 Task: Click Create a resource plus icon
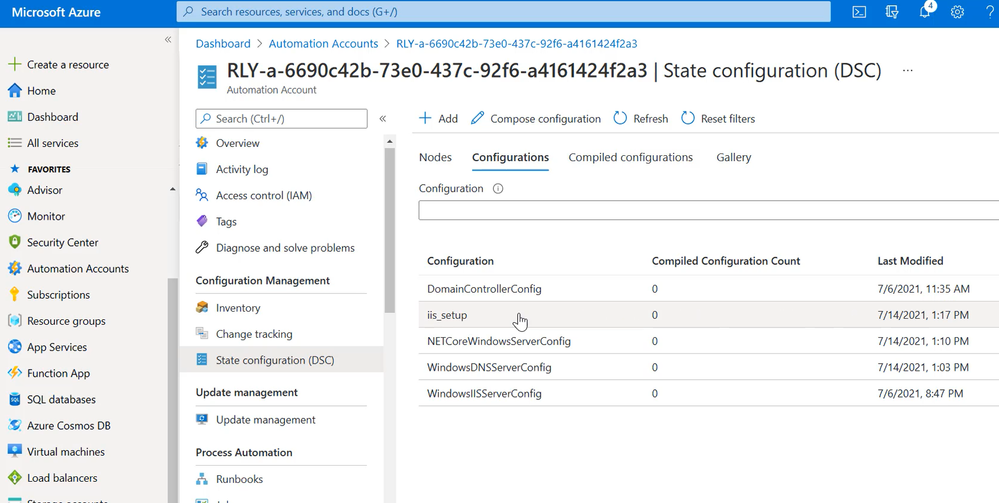(x=14, y=64)
